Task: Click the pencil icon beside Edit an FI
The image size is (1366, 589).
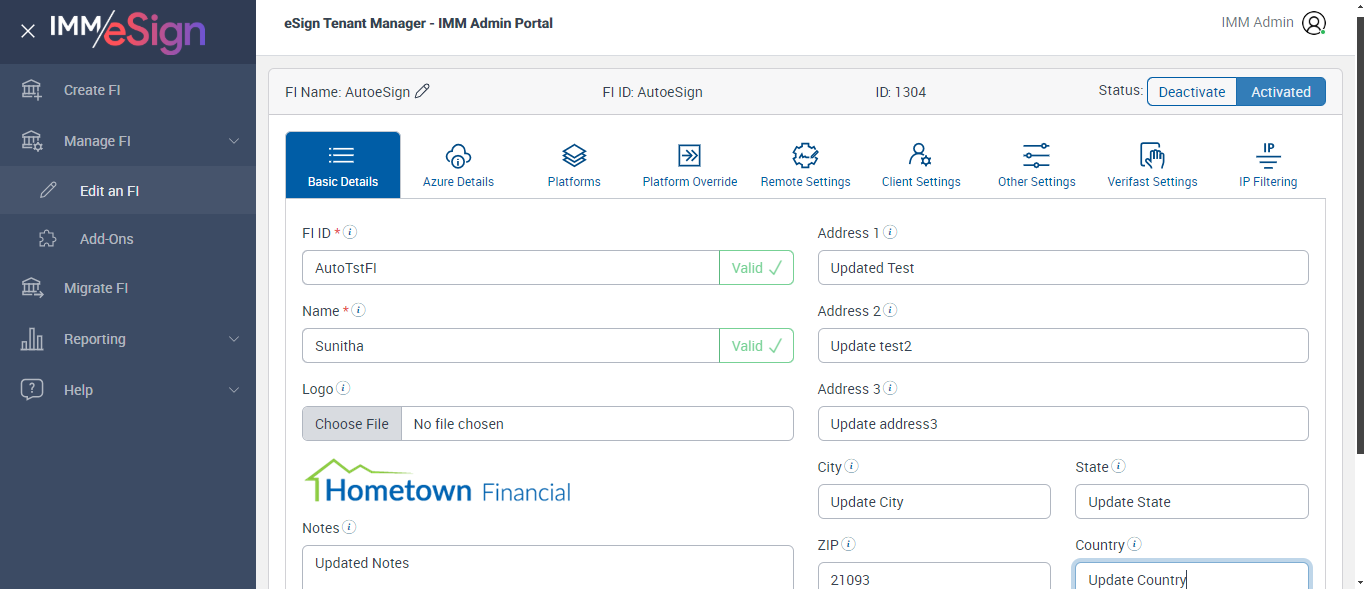Action: point(48,190)
